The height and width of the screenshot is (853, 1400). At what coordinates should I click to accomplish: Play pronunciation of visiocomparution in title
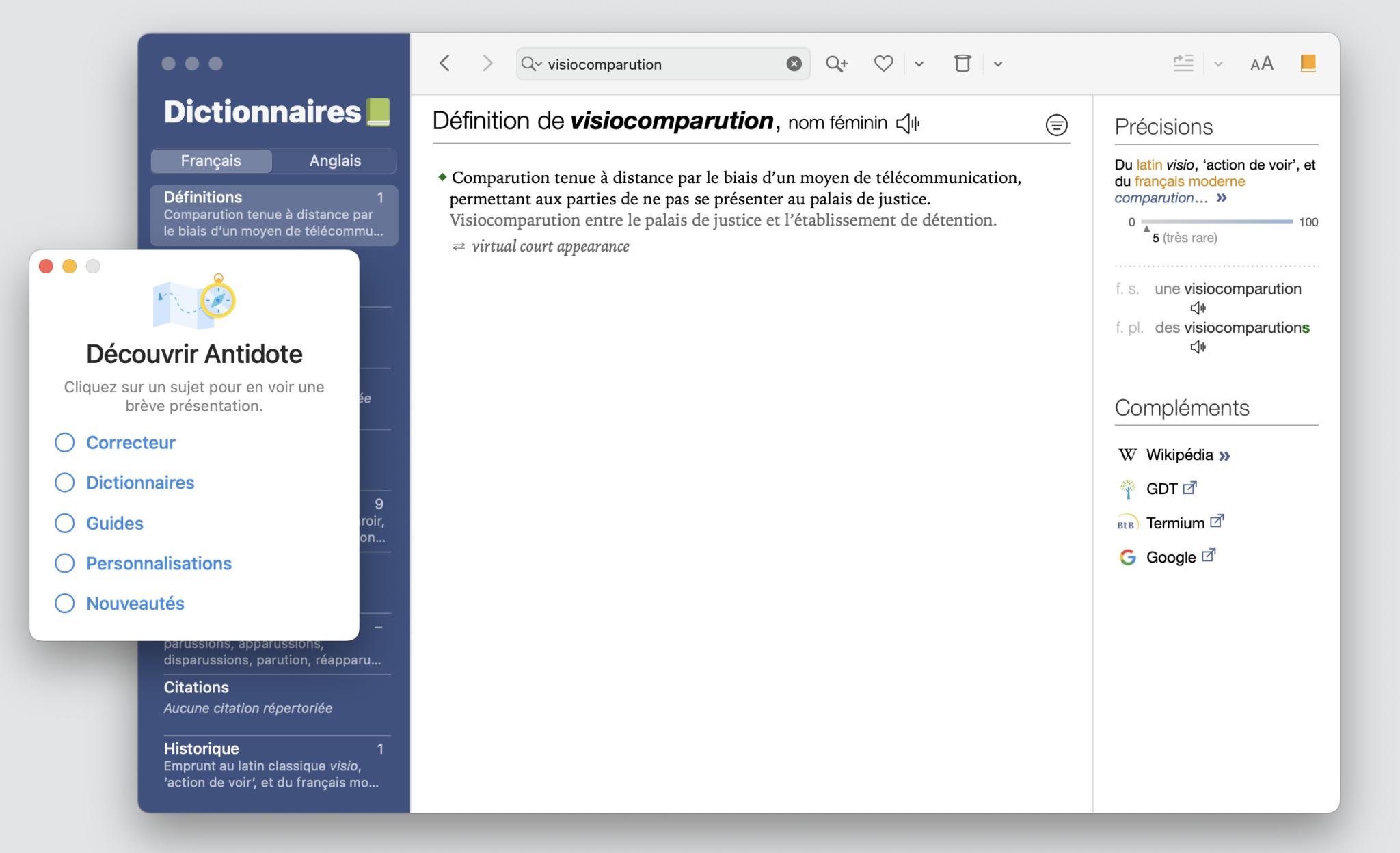908,123
